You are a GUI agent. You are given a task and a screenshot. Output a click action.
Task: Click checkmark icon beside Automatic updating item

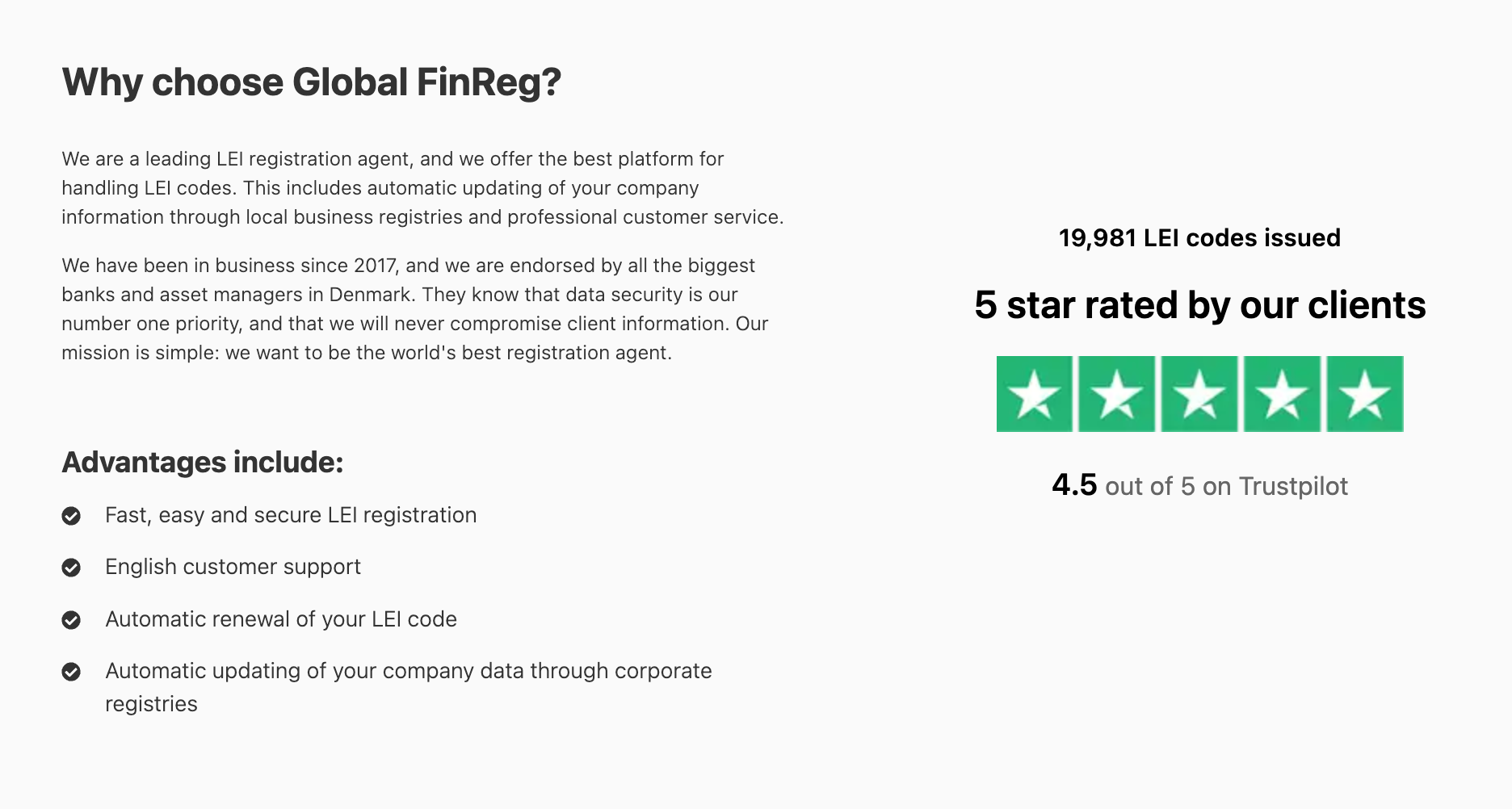tap(71, 672)
